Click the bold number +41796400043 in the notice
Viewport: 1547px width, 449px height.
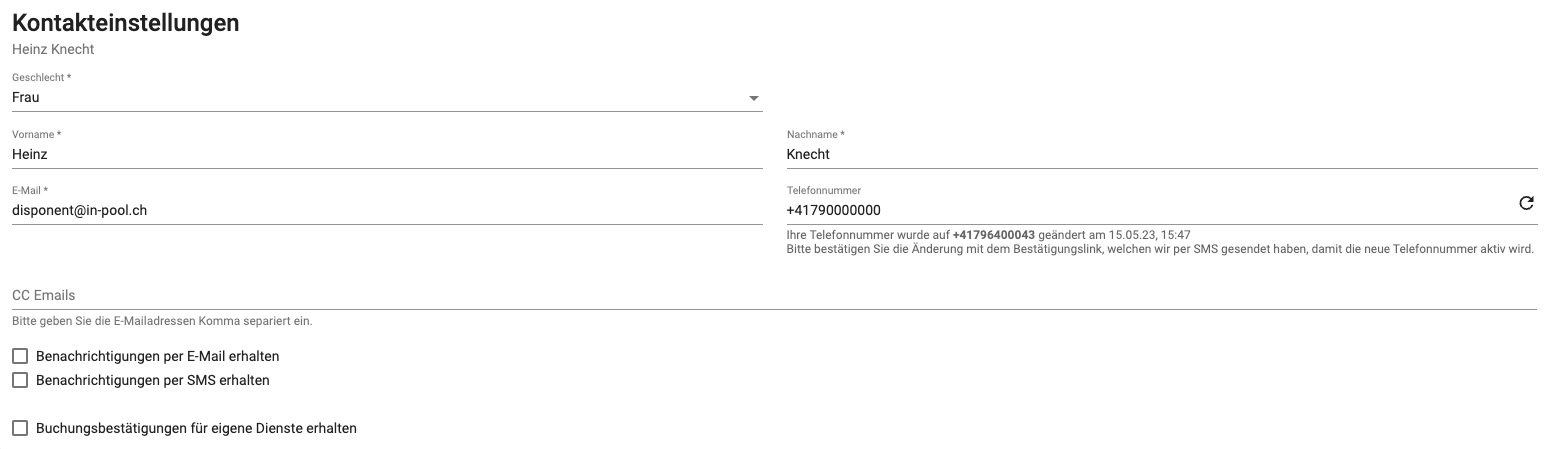pos(994,235)
